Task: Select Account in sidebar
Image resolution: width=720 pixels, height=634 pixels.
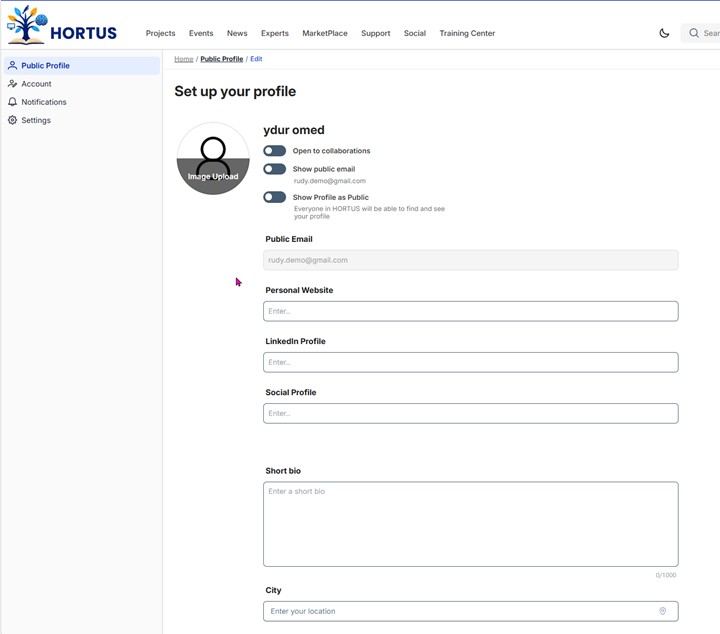Action: [82, 84]
